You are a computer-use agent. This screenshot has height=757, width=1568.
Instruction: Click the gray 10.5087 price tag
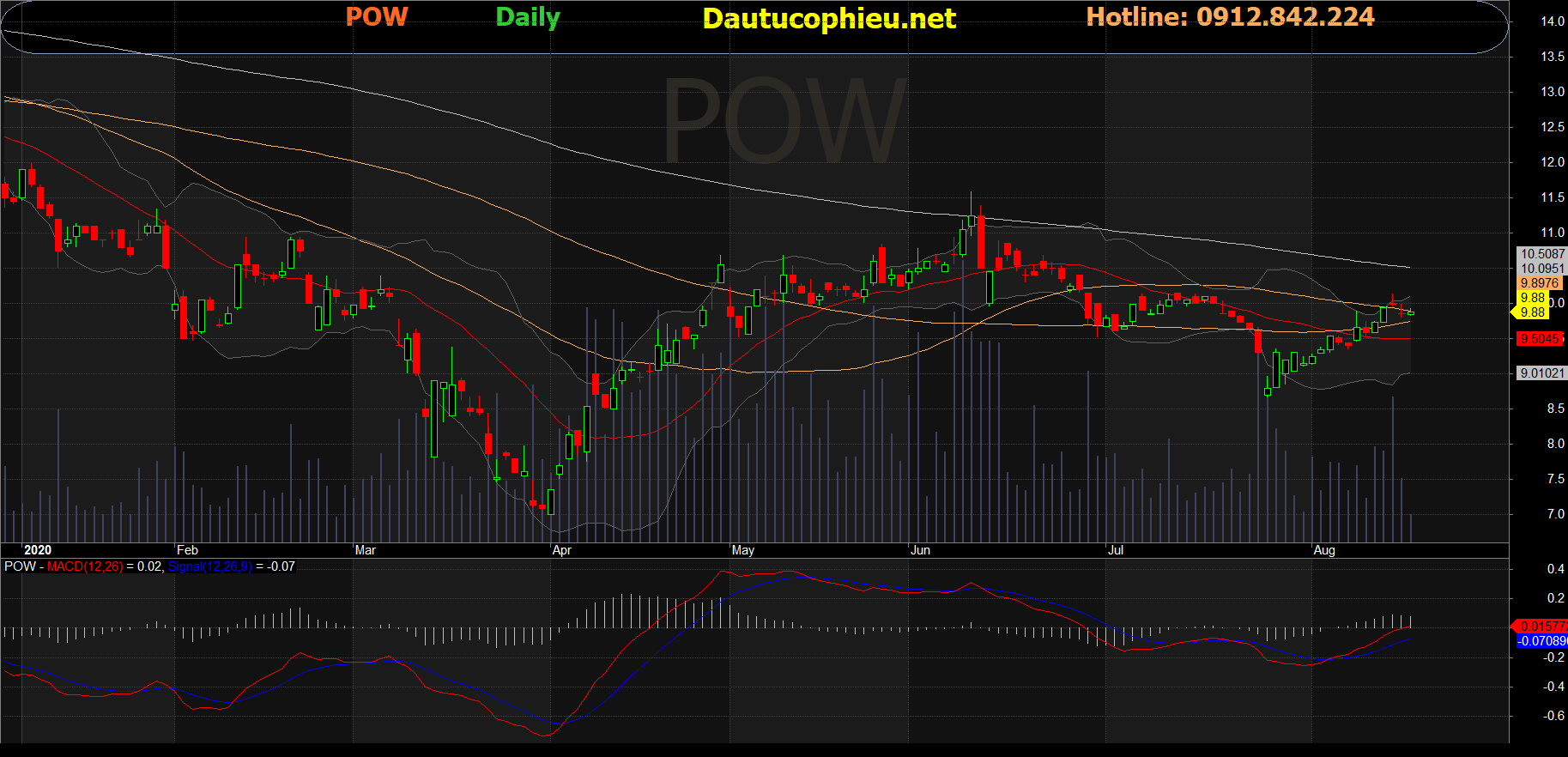point(1541,254)
